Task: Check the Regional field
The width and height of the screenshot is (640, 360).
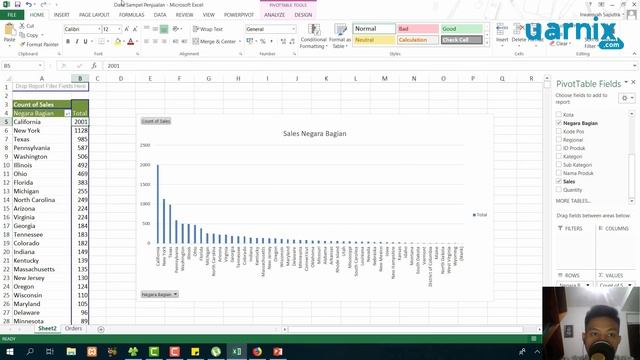Action: tap(559, 140)
